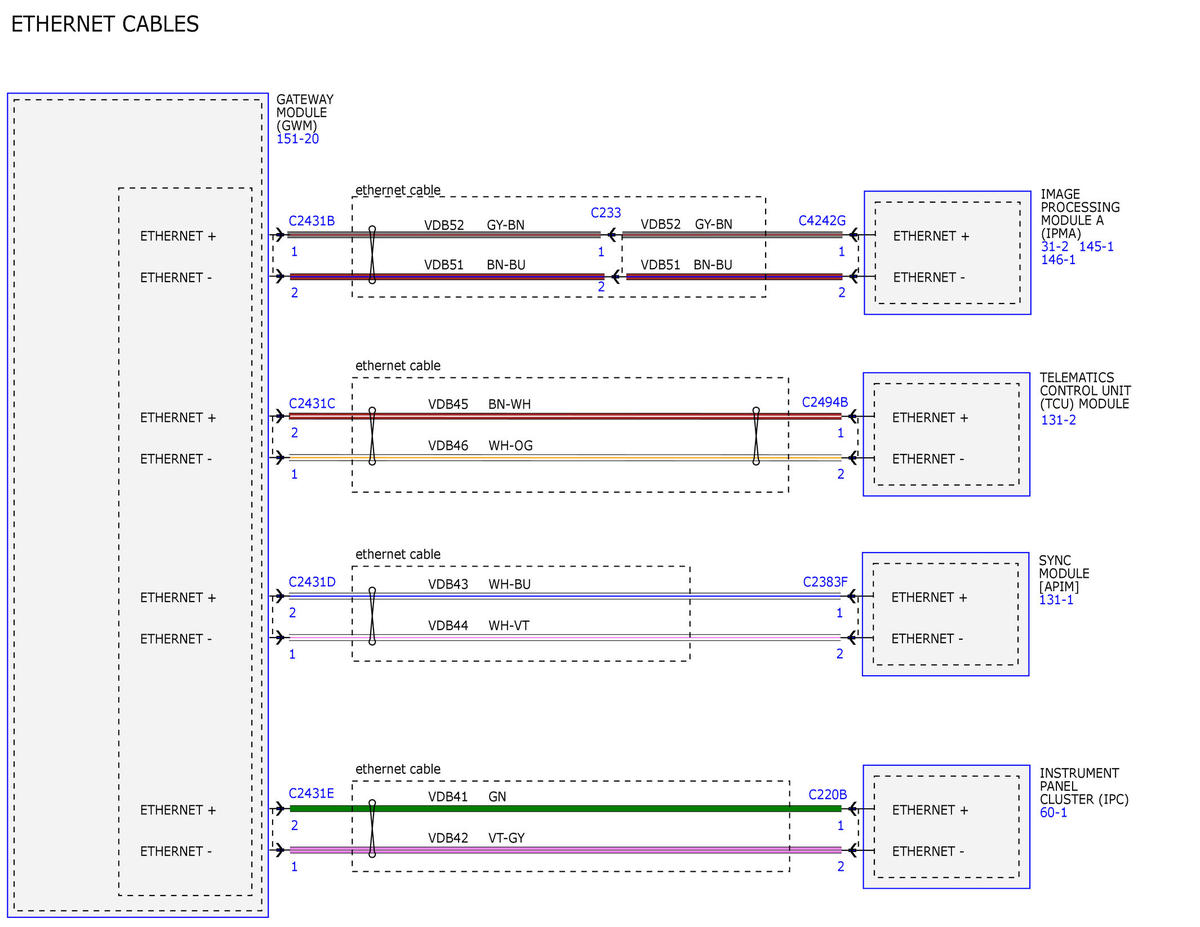Click circuit label VDB41
The width and height of the screenshot is (1200, 927).
(x=448, y=797)
